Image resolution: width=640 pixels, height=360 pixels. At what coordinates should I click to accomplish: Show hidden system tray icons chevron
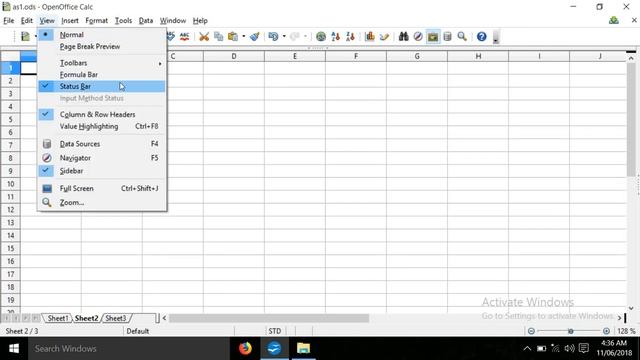click(x=527, y=348)
